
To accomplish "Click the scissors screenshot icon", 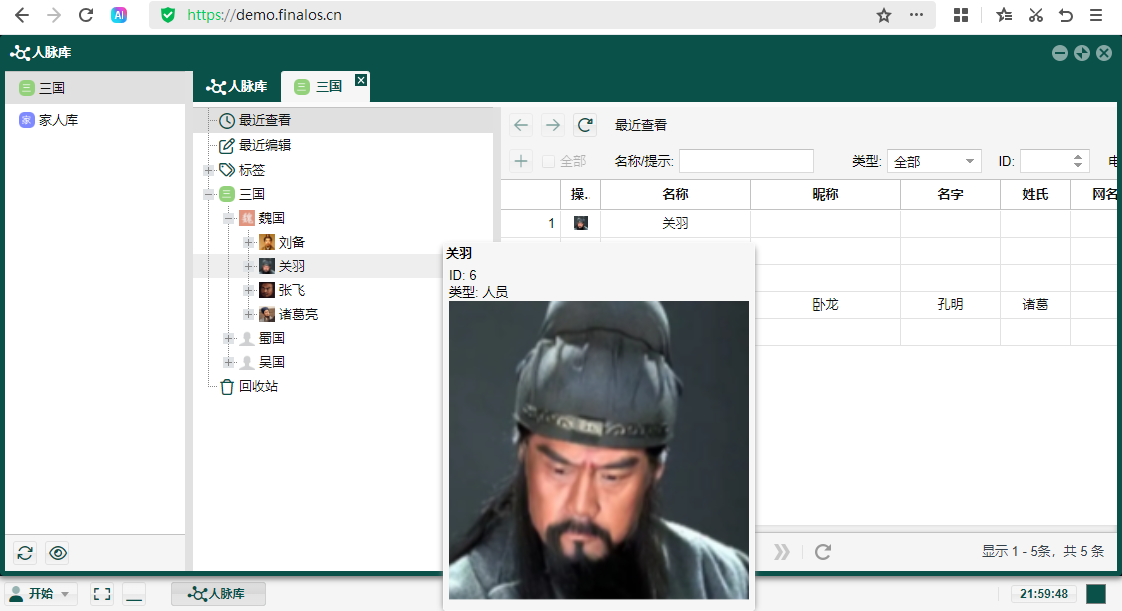I will click(x=1035, y=15).
